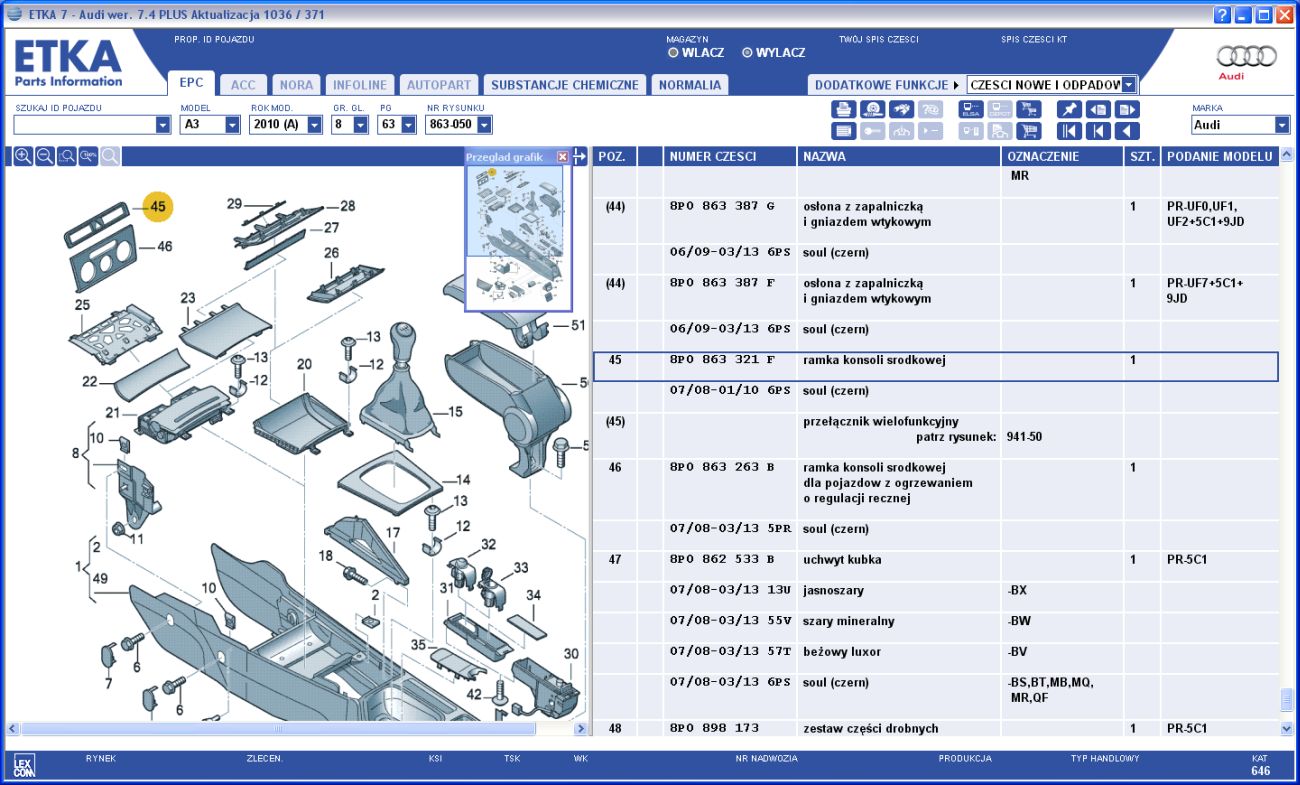Click the OZNACZENIE column header
Image resolution: width=1300 pixels, height=785 pixels.
(x=1064, y=156)
